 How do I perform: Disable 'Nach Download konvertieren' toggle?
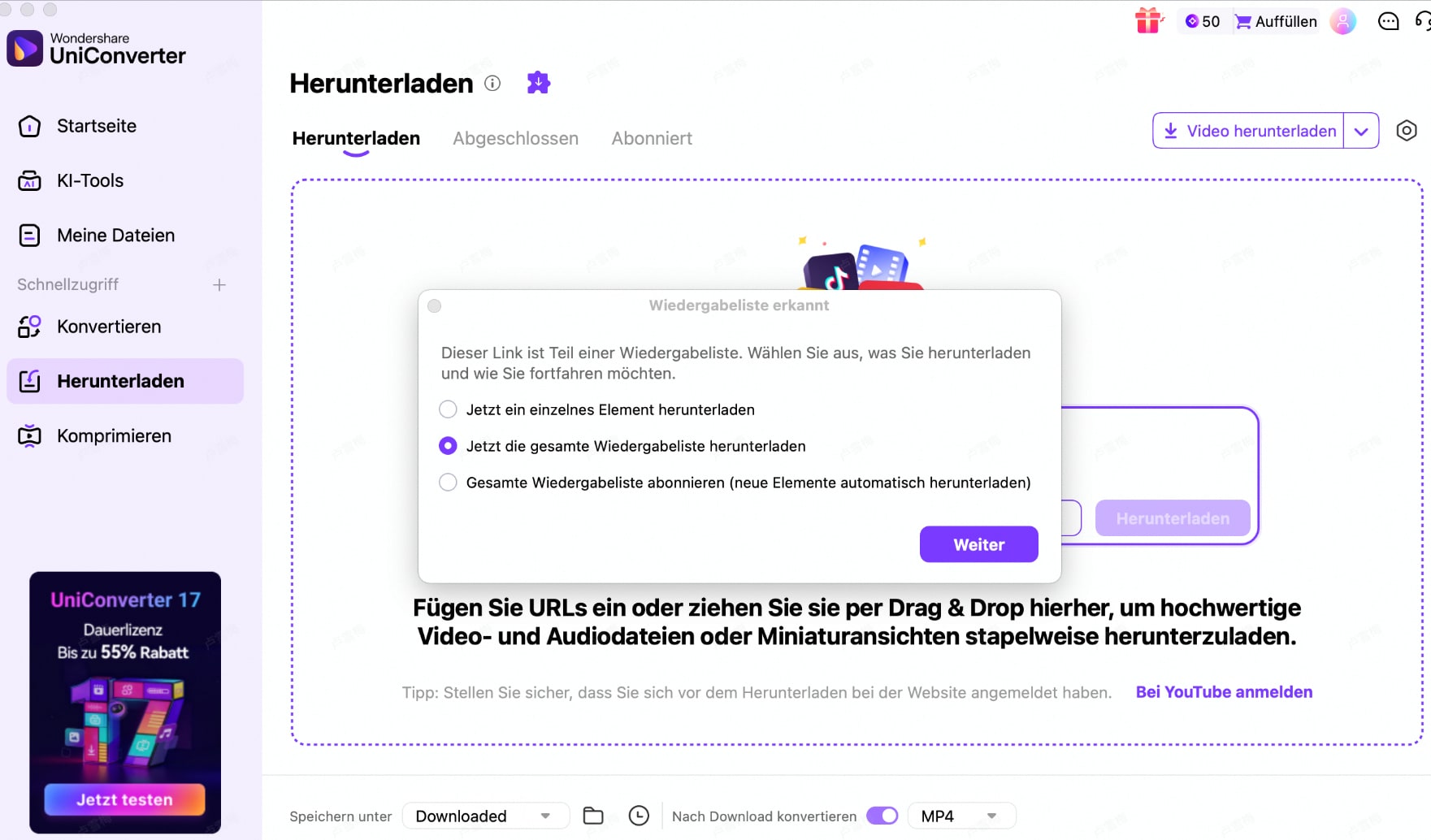pos(882,815)
